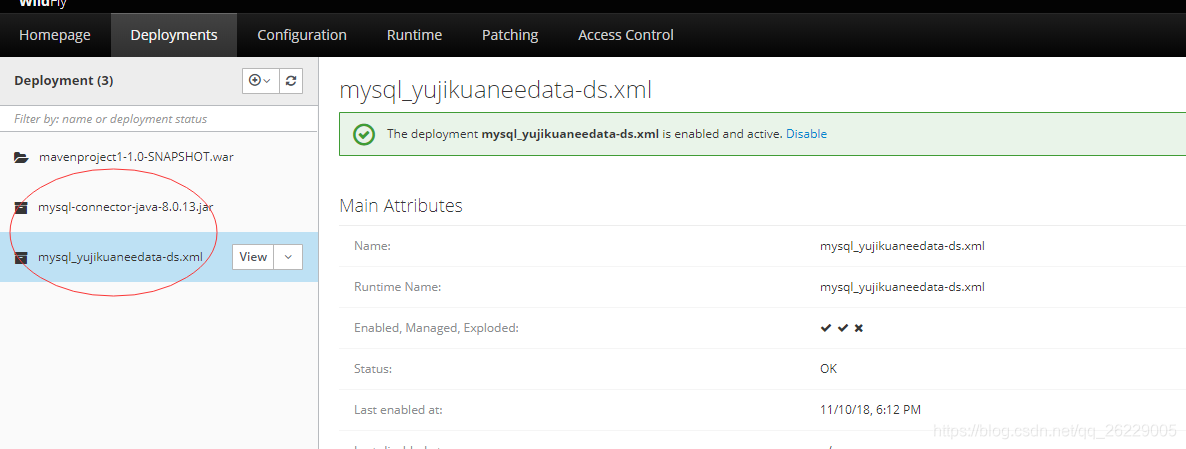
Task: Open the add deployment plus dropdown
Action: 260,80
